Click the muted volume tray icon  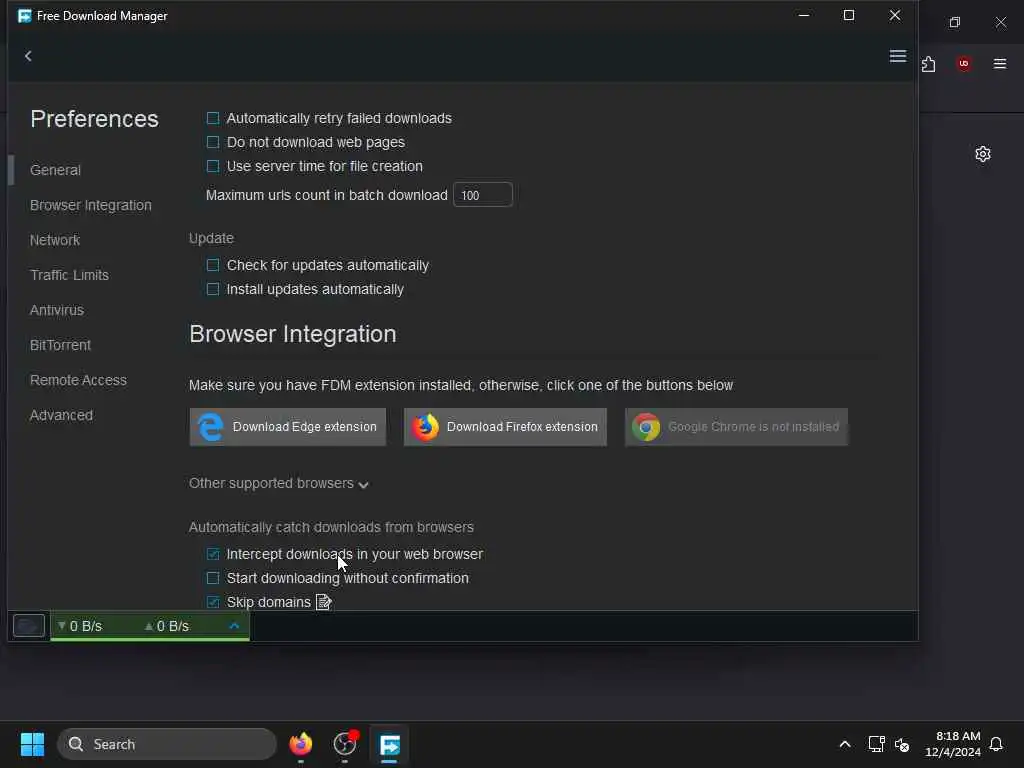[x=902, y=744]
